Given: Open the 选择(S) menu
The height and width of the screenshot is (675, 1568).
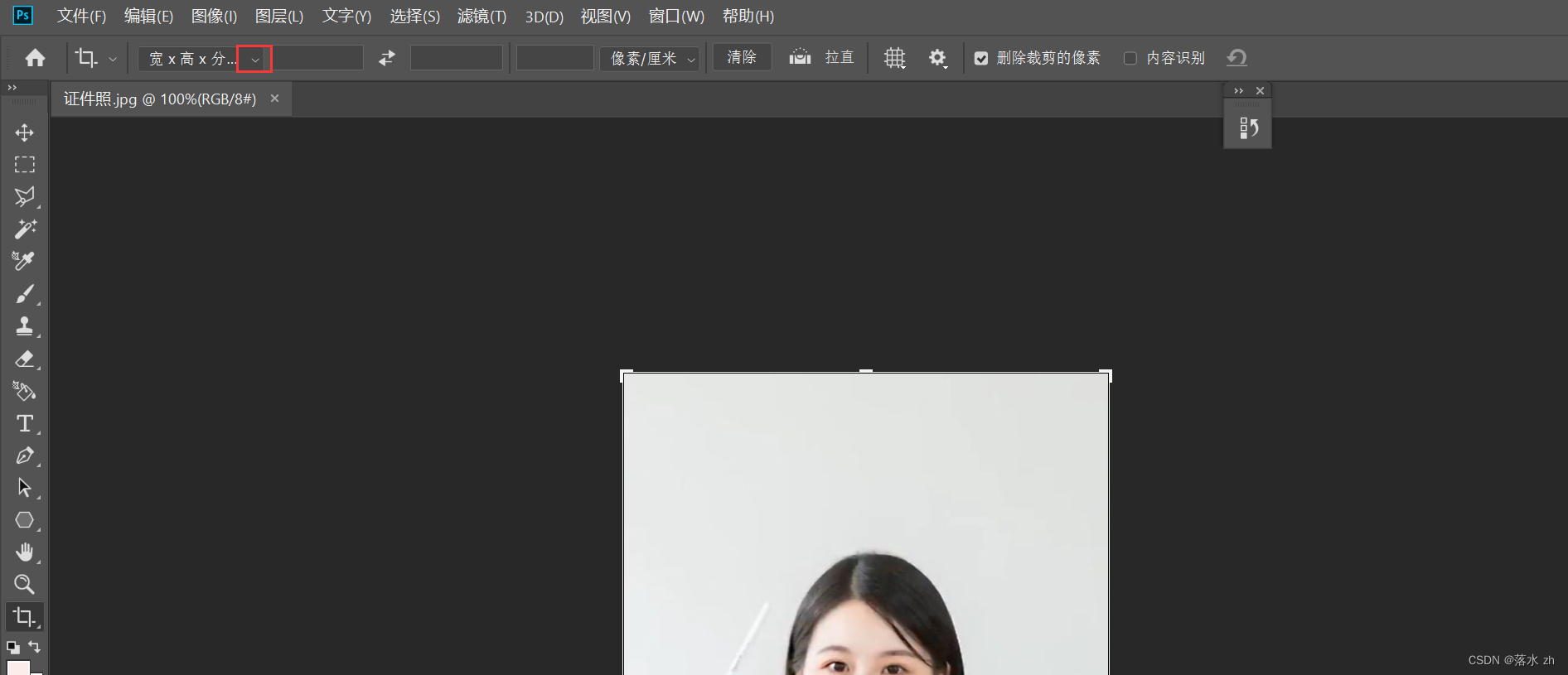Looking at the screenshot, I should [414, 17].
